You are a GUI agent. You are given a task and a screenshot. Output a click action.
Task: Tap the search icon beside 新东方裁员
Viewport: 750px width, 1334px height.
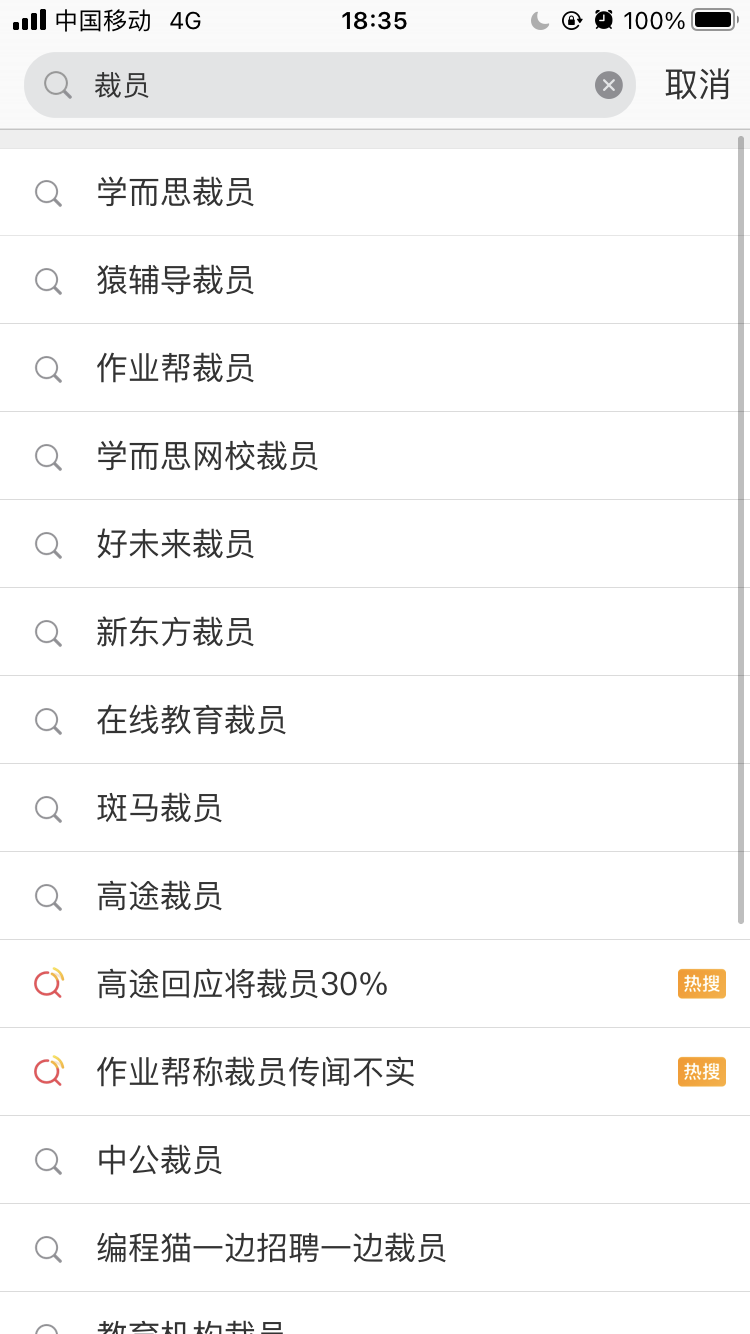coord(48,633)
